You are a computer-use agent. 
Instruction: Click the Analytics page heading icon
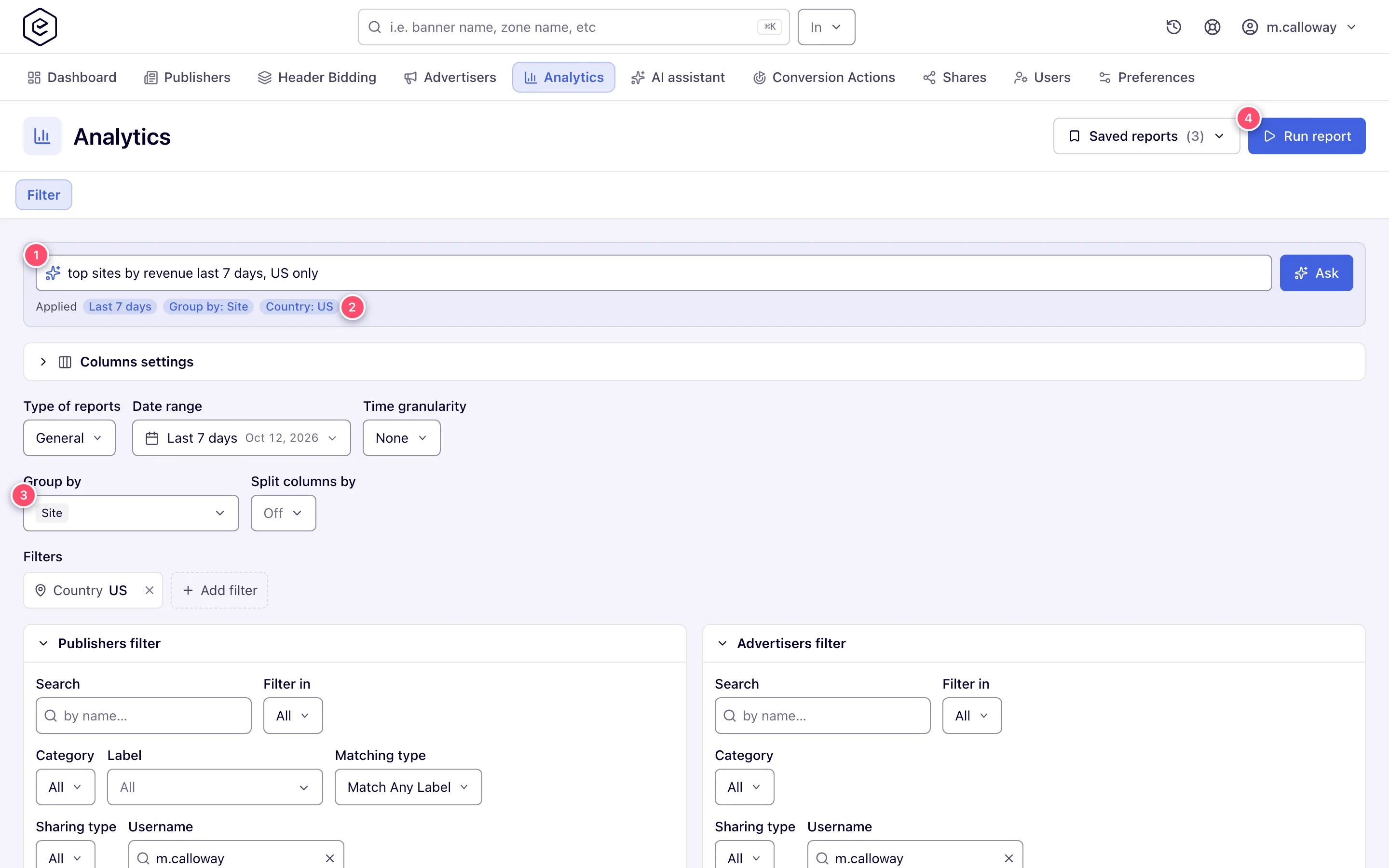click(x=42, y=136)
